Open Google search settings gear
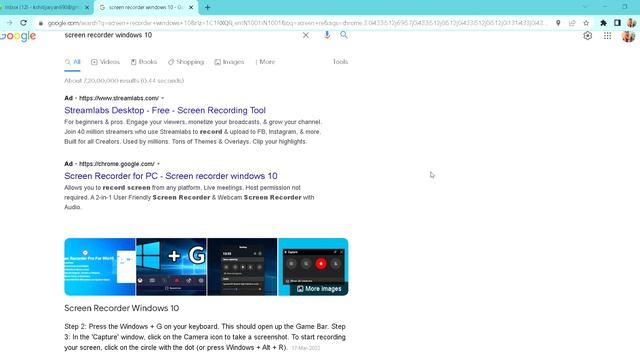640x360 pixels. click(587, 36)
